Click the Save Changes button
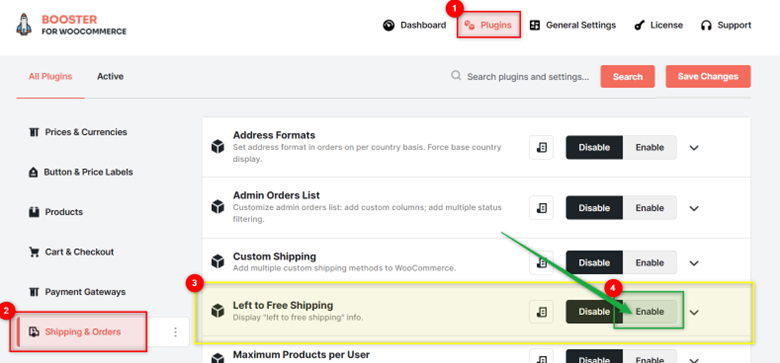780x363 pixels. click(x=708, y=77)
